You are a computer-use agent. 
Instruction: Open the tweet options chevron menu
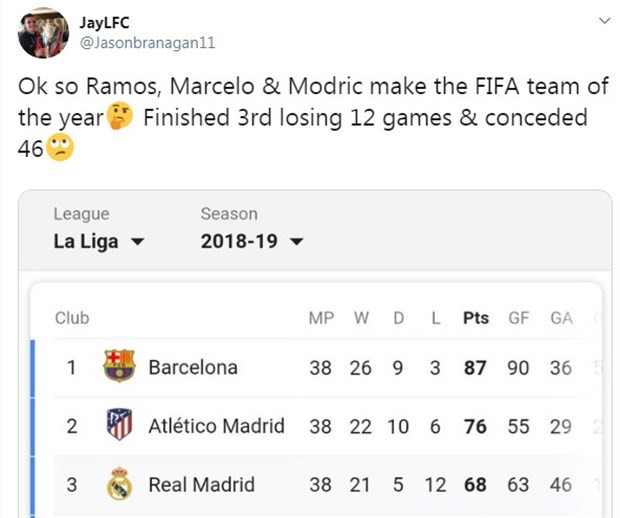(603, 20)
